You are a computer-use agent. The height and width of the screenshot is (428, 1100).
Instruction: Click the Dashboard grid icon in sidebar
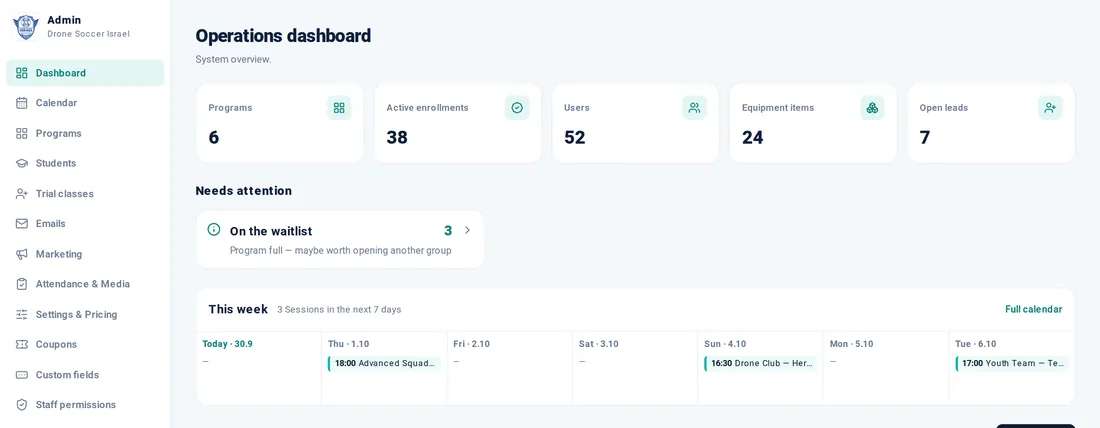pos(22,73)
